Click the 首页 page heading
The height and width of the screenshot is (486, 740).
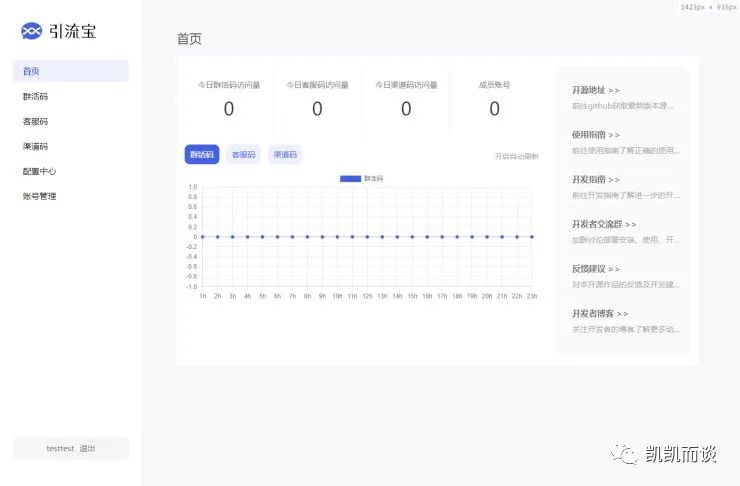(x=189, y=39)
